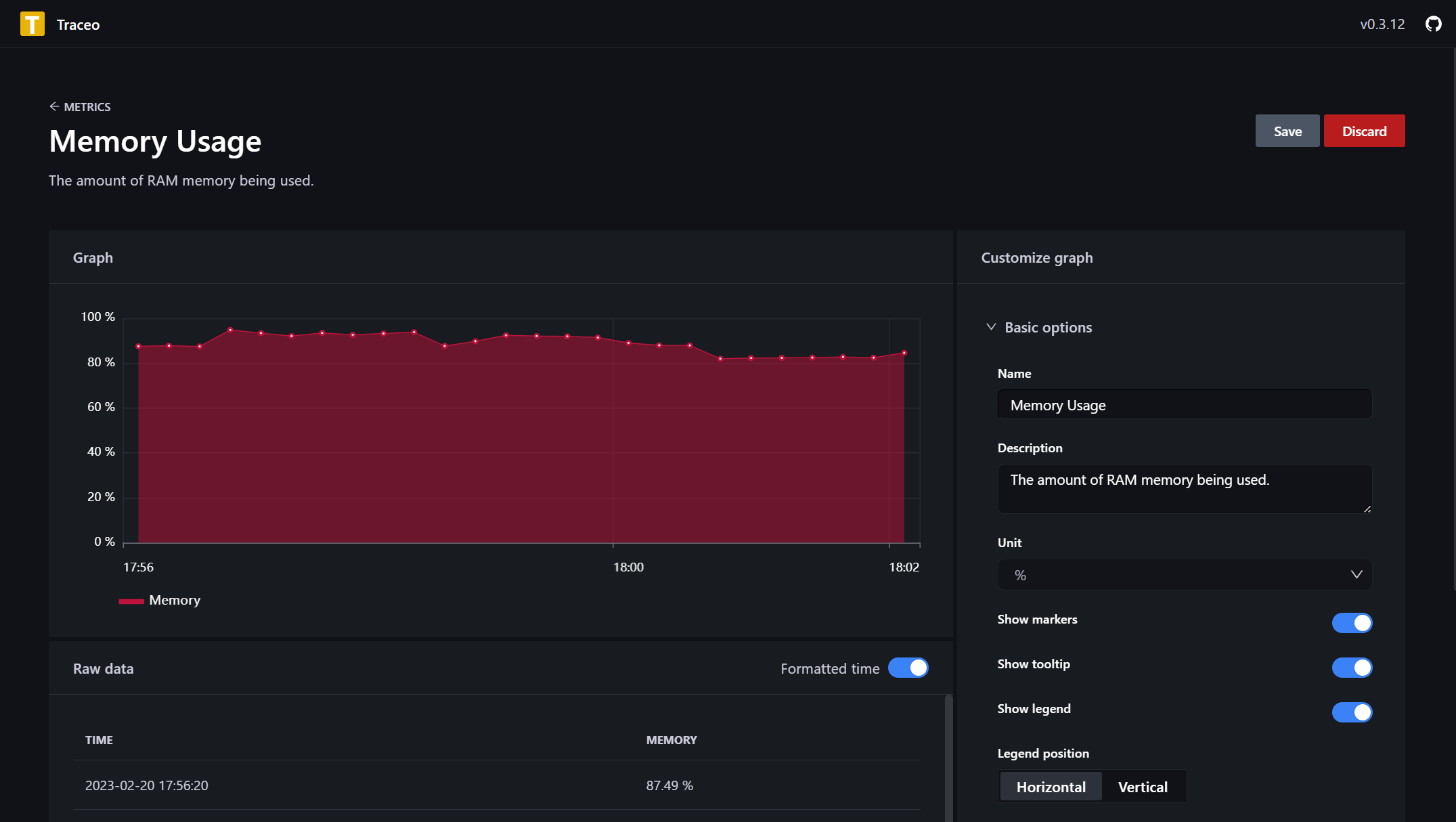Viewport: 1456px width, 822px height.
Task: Select Horizontal legend position
Action: (1051, 787)
